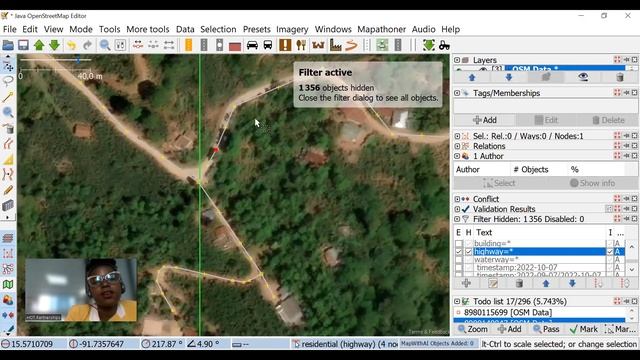Collapse the Filter Hidden panel
Image resolution: width=640 pixels, height=360 pixels.
(457, 219)
